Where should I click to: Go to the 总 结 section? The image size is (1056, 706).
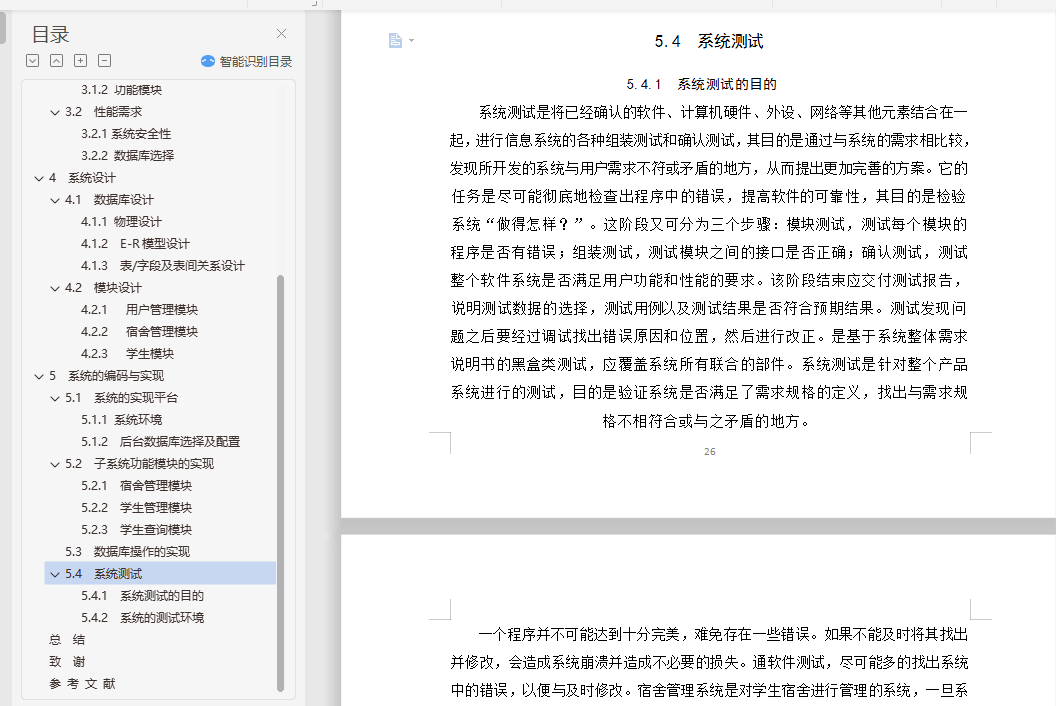pos(67,639)
